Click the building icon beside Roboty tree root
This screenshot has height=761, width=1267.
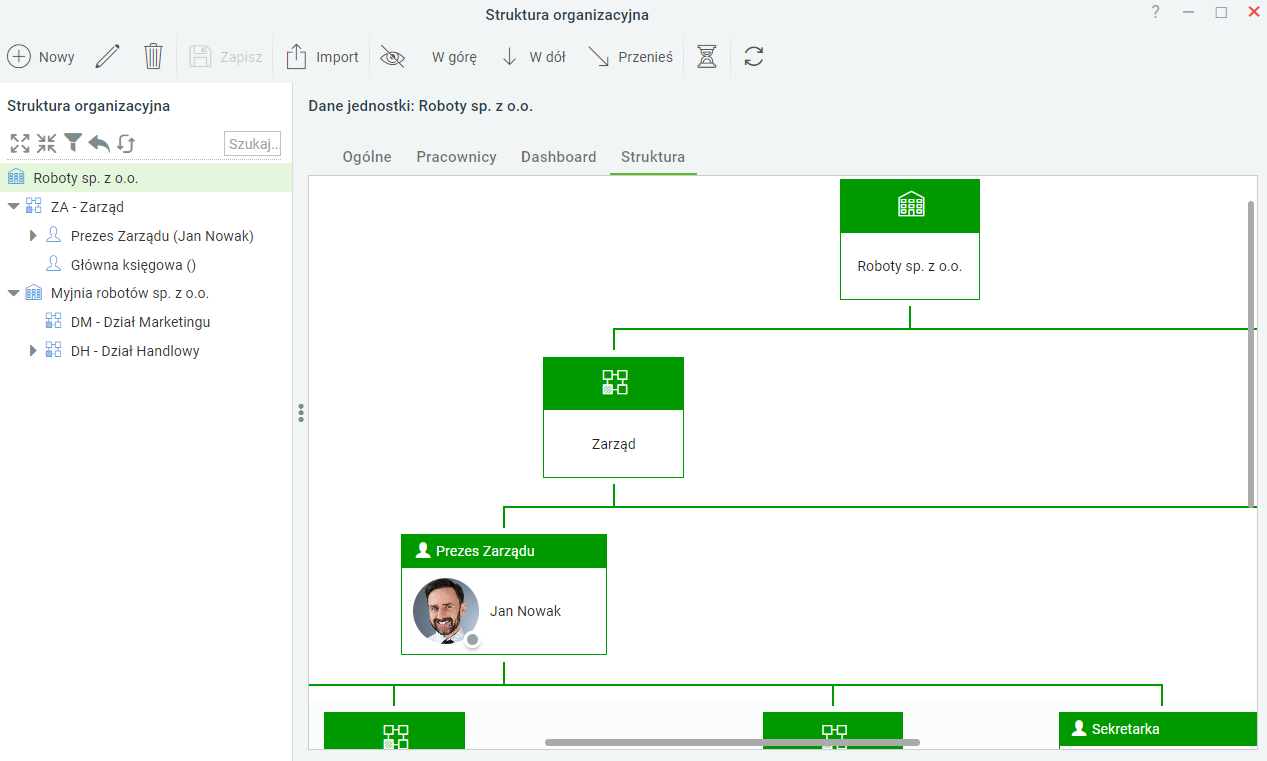coord(16,178)
